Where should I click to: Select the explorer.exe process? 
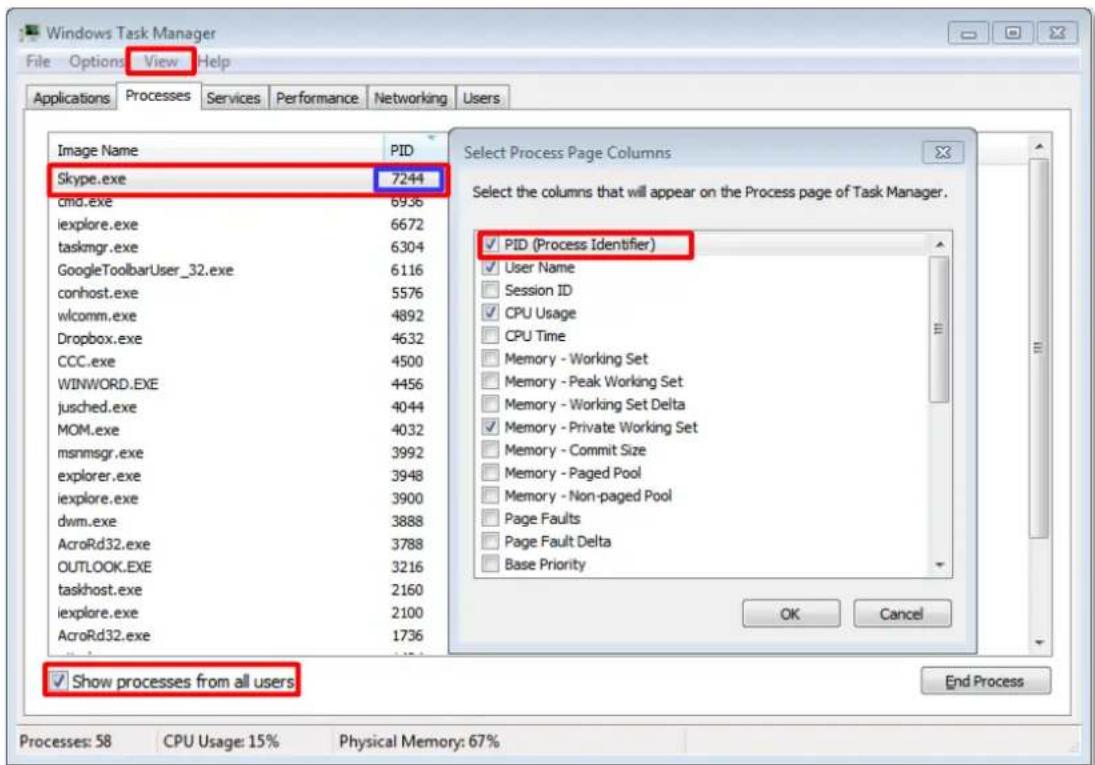pos(248,475)
